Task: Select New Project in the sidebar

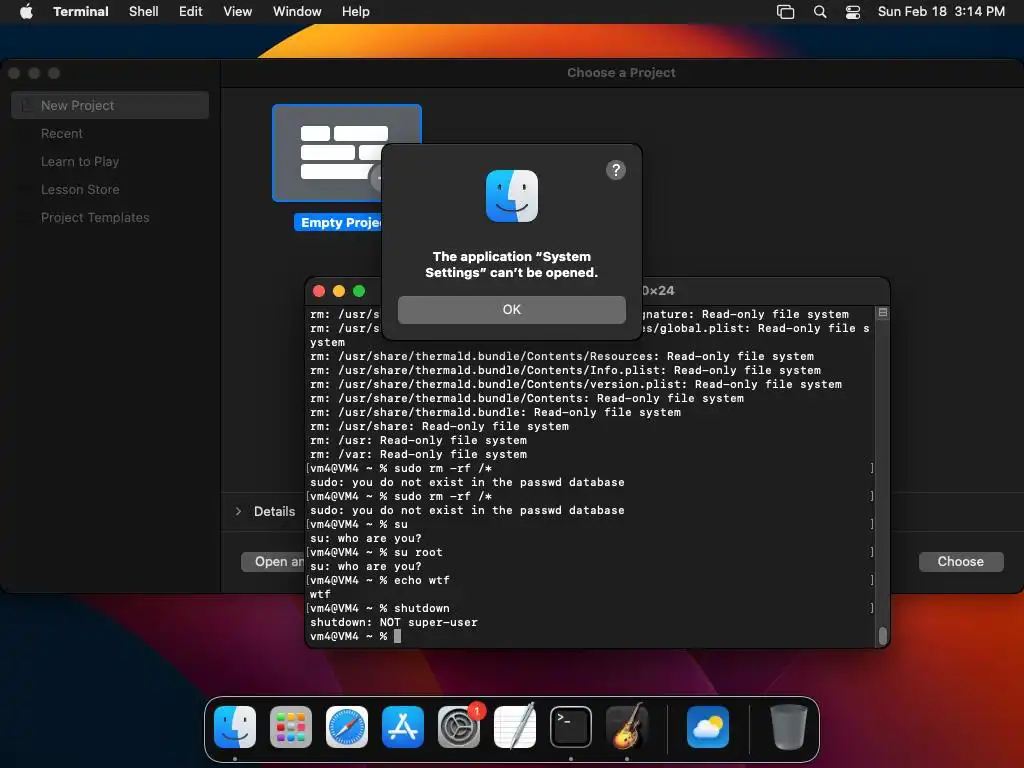Action: (110, 105)
